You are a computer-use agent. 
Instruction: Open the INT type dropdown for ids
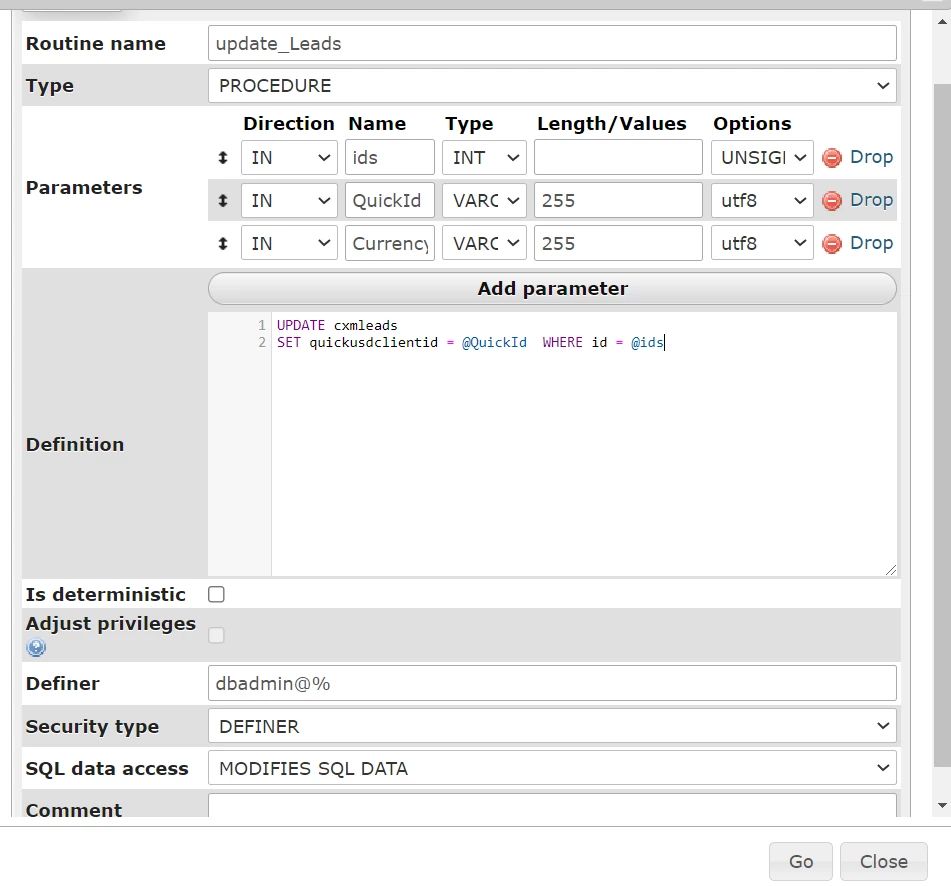click(484, 158)
